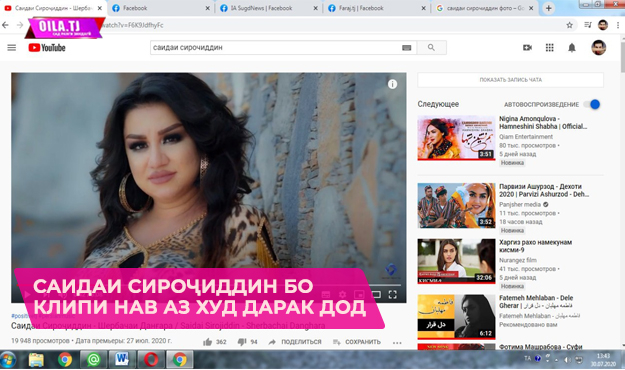The height and width of the screenshot is (370, 625).
Task: Open Chrome profile avatar in toolbar
Action: tap(603, 25)
